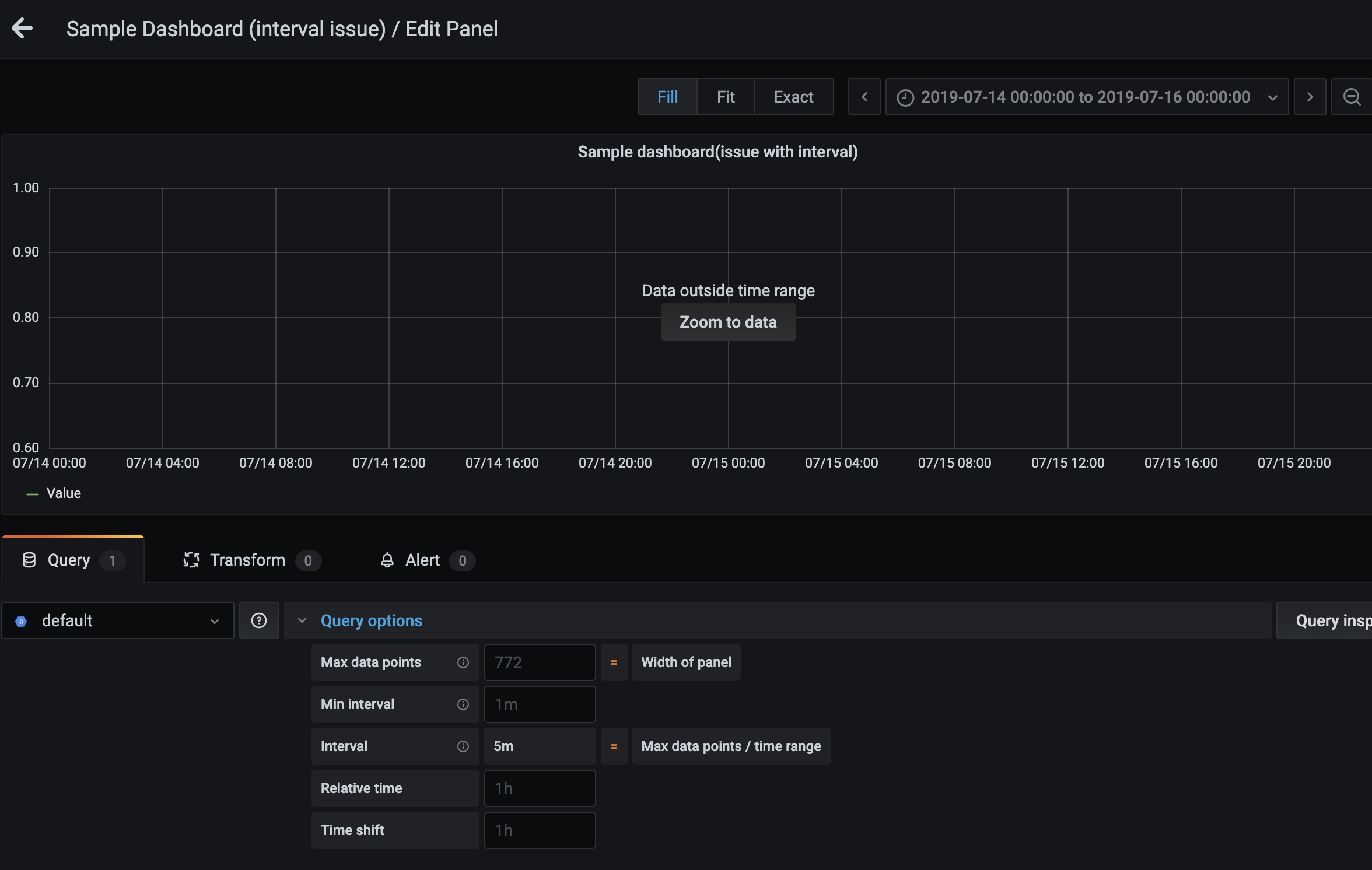Toggle the Value series in legend
The height and width of the screenshot is (870, 1372).
click(x=63, y=493)
